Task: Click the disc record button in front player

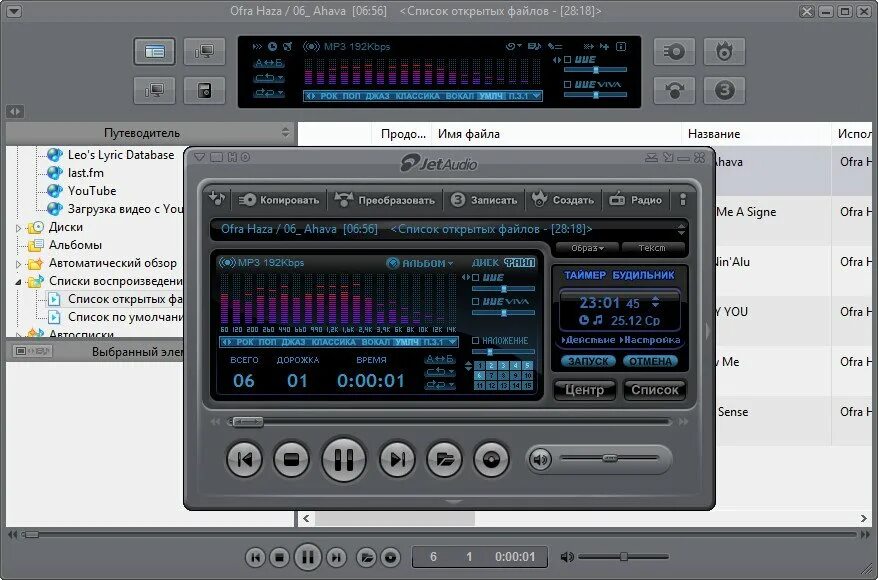Action: pos(491,460)
